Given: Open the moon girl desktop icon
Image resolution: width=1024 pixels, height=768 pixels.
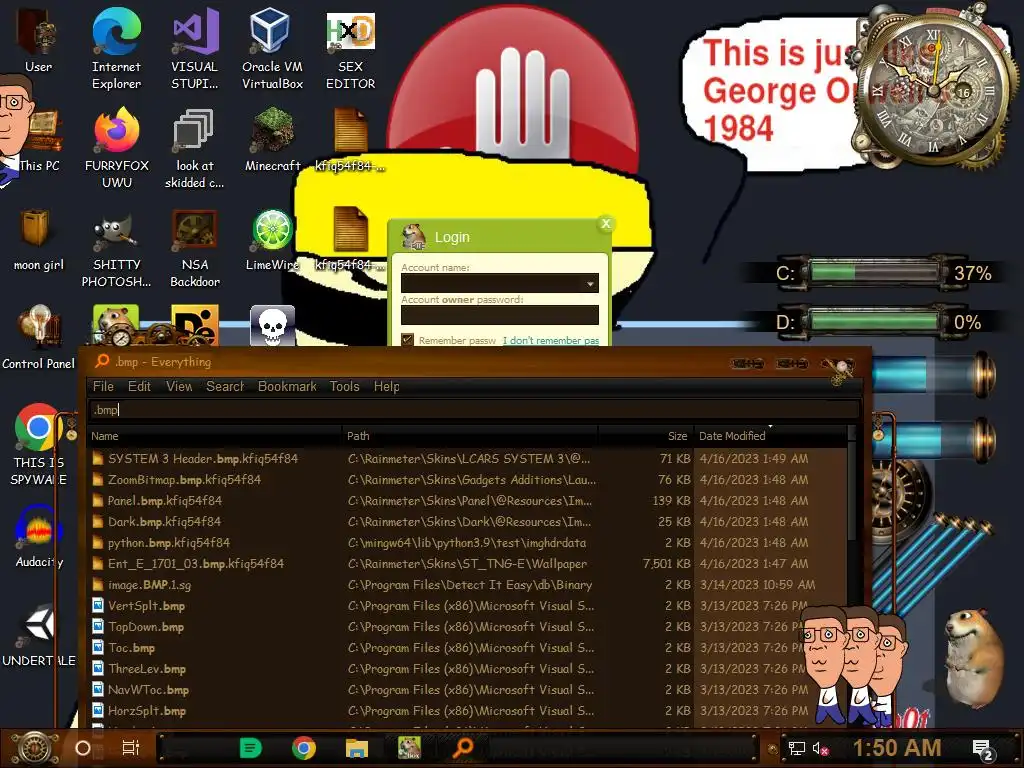Looking at the screenshot, I should tap(39, 239).
